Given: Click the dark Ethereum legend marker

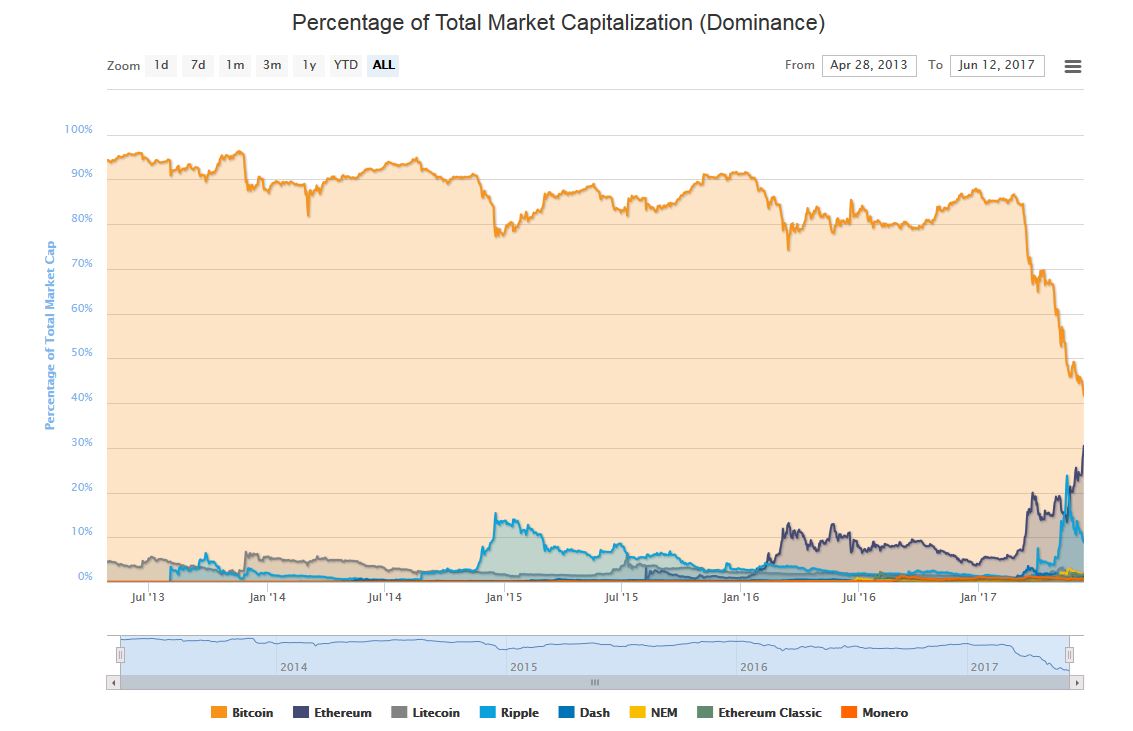Looking at the screenshot, I should (x=300, y=712).
